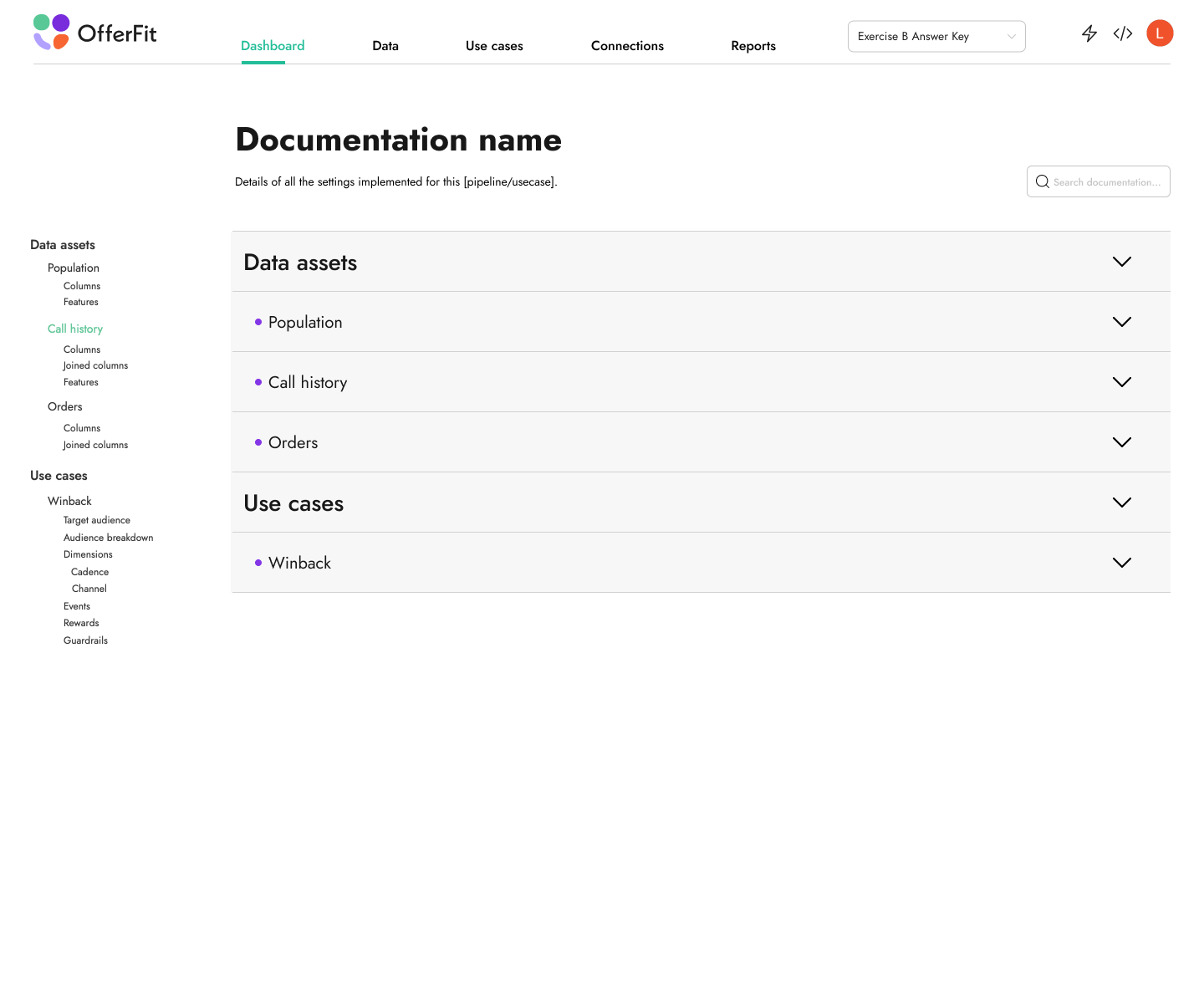Open the user avatar L menu
Image resolution: width=1204 pixels, height=1005 pixels.
(x=1160, y=33)
